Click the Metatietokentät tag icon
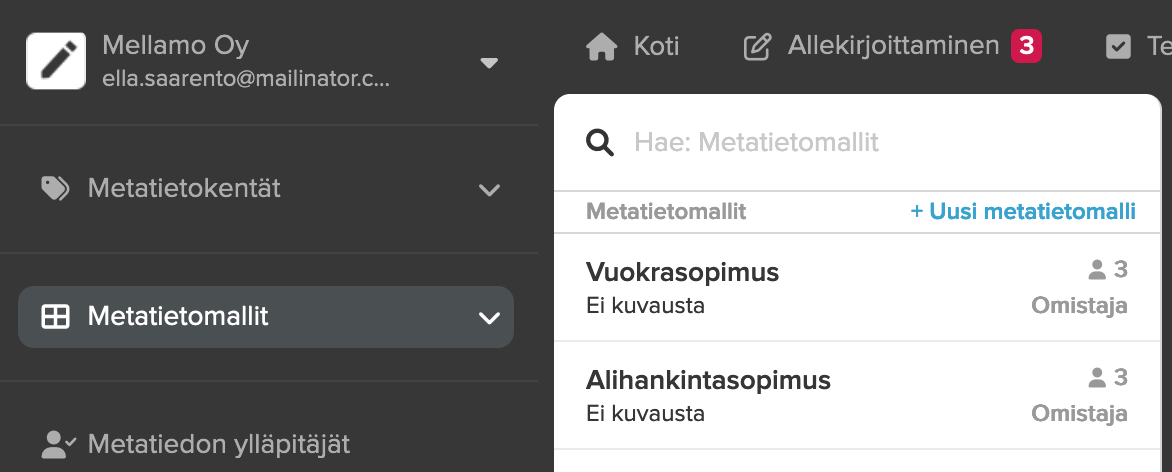 click(55, 189)
